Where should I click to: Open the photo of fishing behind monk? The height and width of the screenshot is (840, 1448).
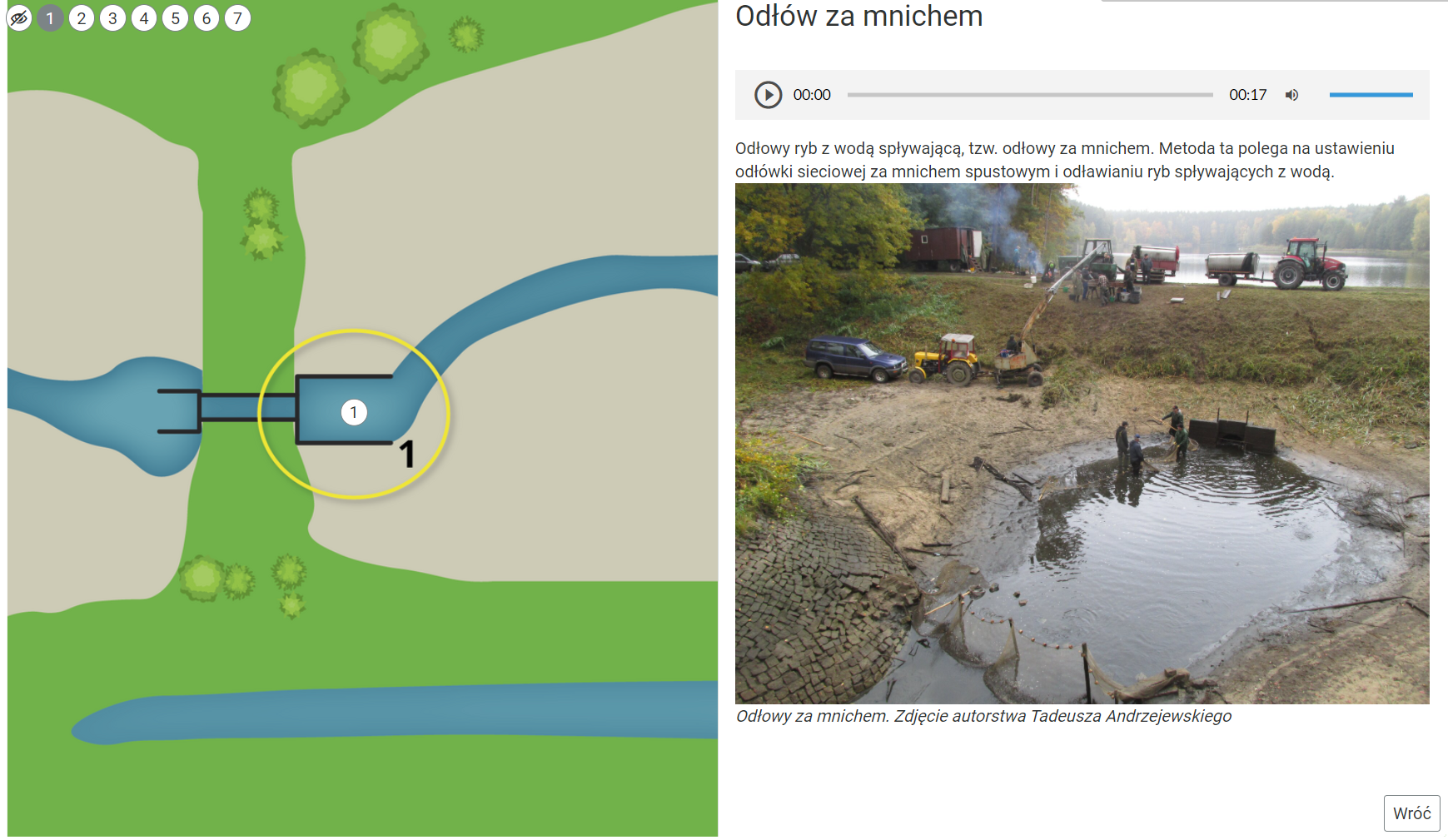(x=1082, y=444)
